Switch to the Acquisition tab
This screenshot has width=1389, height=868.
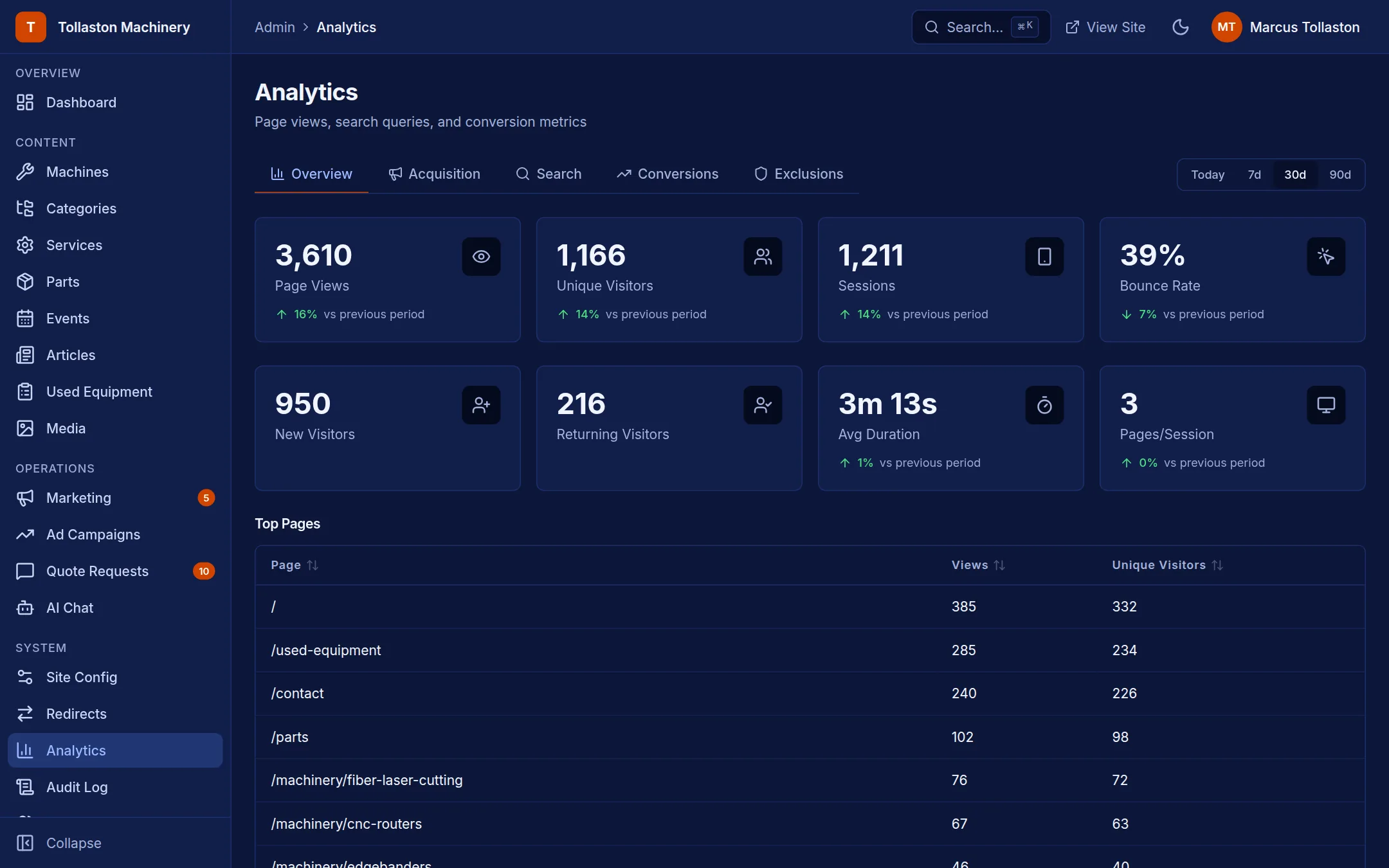[434, 174]
